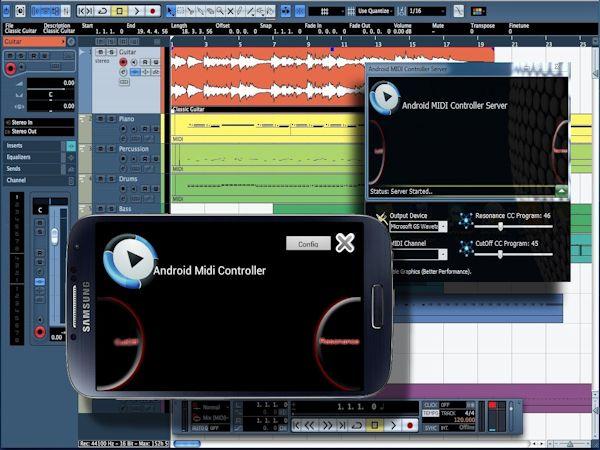Screen dimensions: 600x450
Task: Adjust the Resonance CC Program slider
Action: [501, 227]
